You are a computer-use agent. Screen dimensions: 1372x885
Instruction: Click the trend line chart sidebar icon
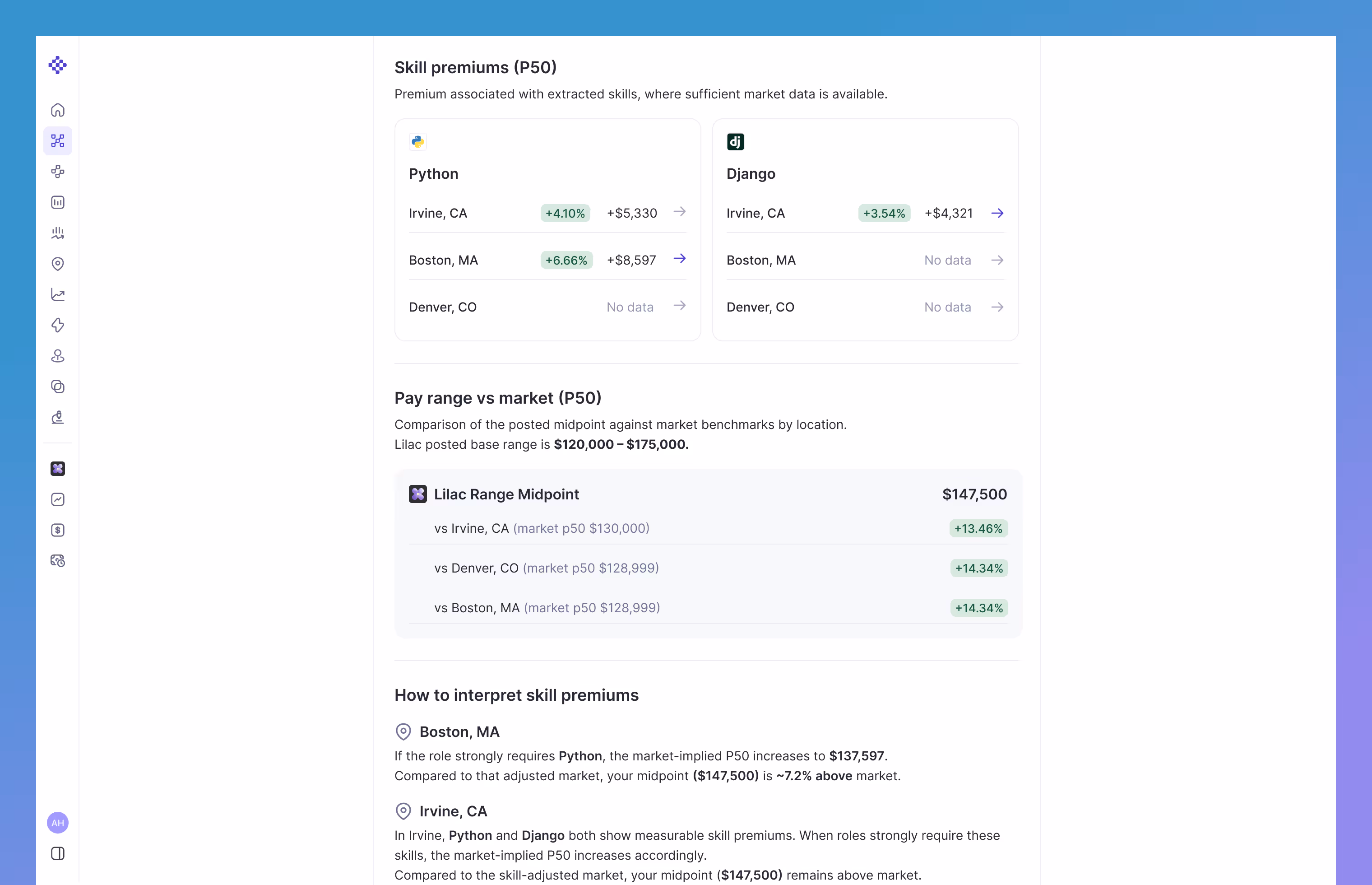pyautogui.click(x=57, y=294)
